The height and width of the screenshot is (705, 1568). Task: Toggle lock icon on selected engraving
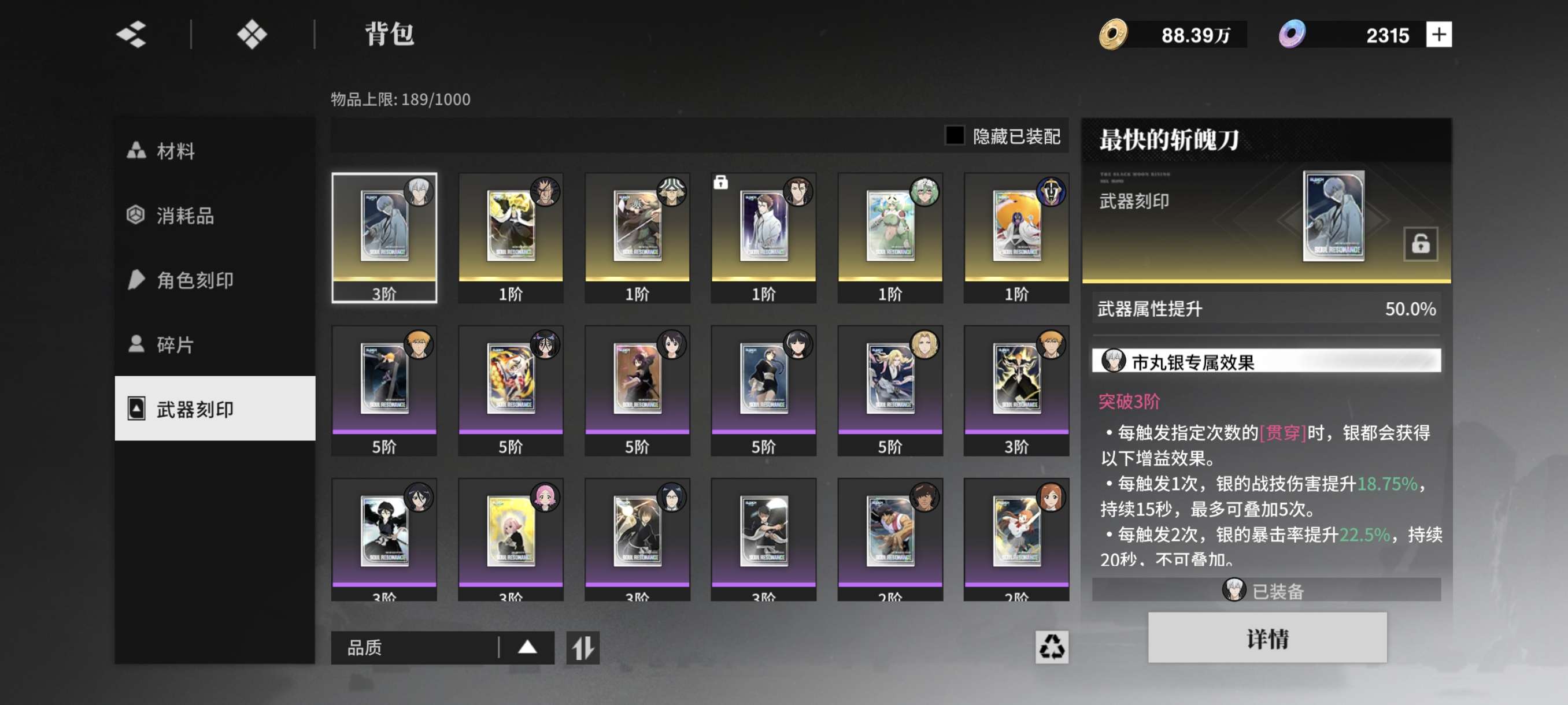(x=1420, y=244)
